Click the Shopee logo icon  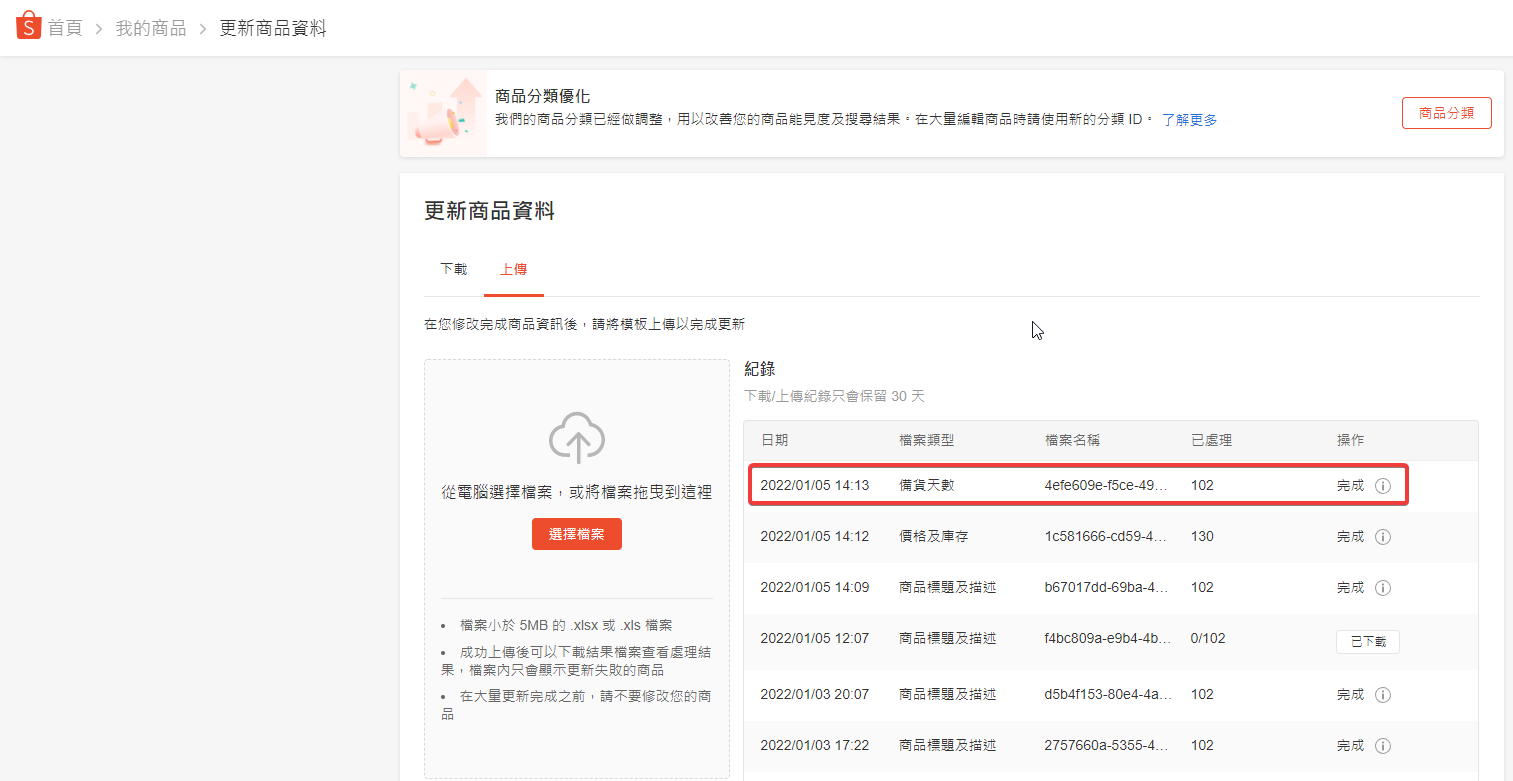(x=29, y=26)
